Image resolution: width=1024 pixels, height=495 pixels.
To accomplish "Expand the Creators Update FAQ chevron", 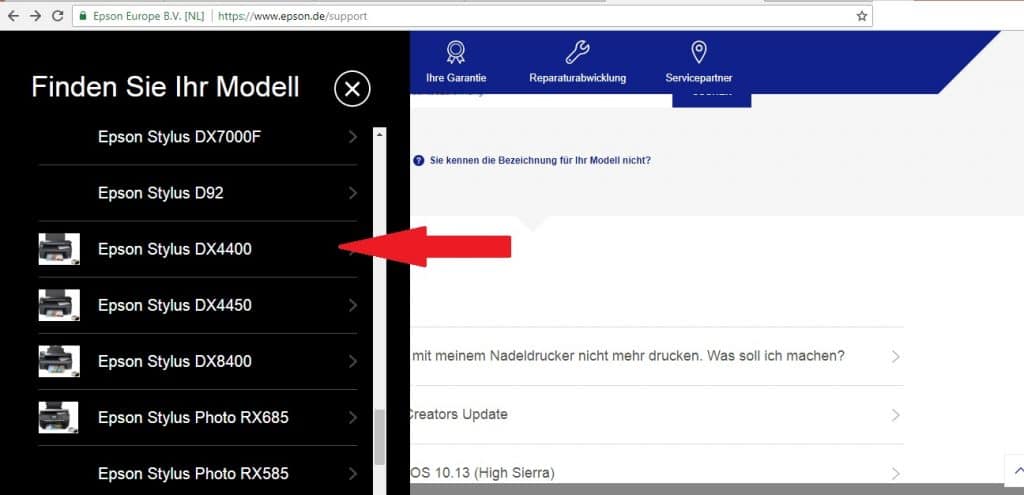I will [x=895, y=415].
